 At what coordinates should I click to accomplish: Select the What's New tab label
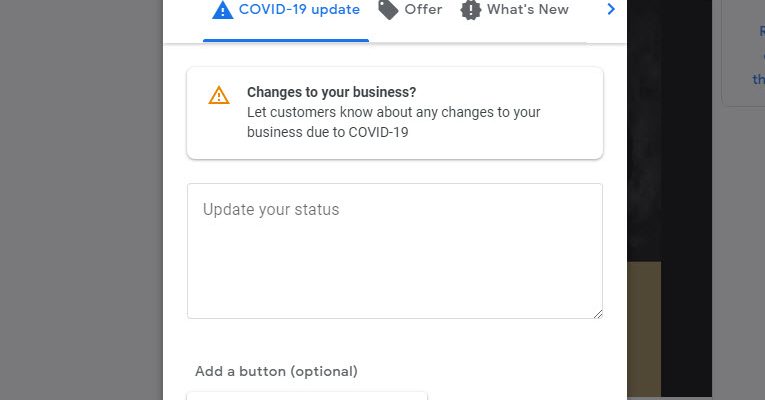(x=527, y=10)
